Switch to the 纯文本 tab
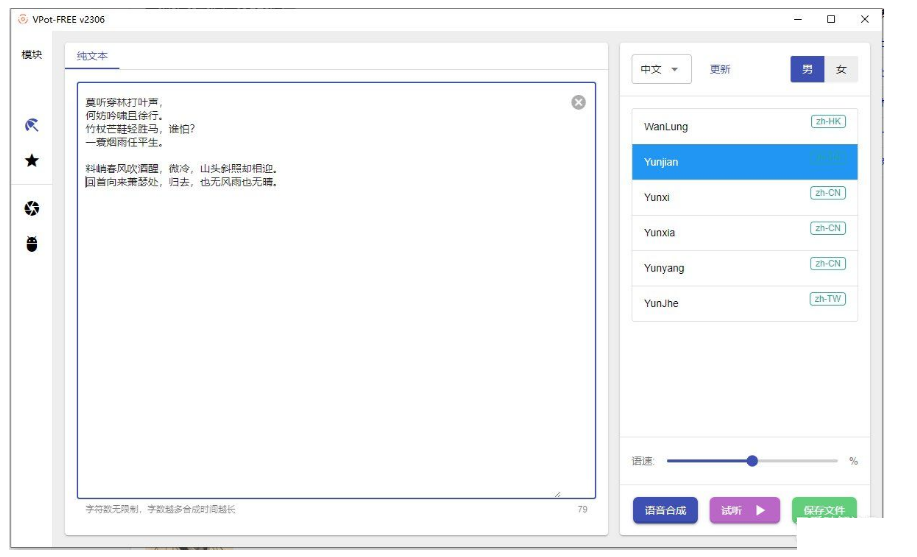This screenshot has height=557, width=917. (92, 56)
